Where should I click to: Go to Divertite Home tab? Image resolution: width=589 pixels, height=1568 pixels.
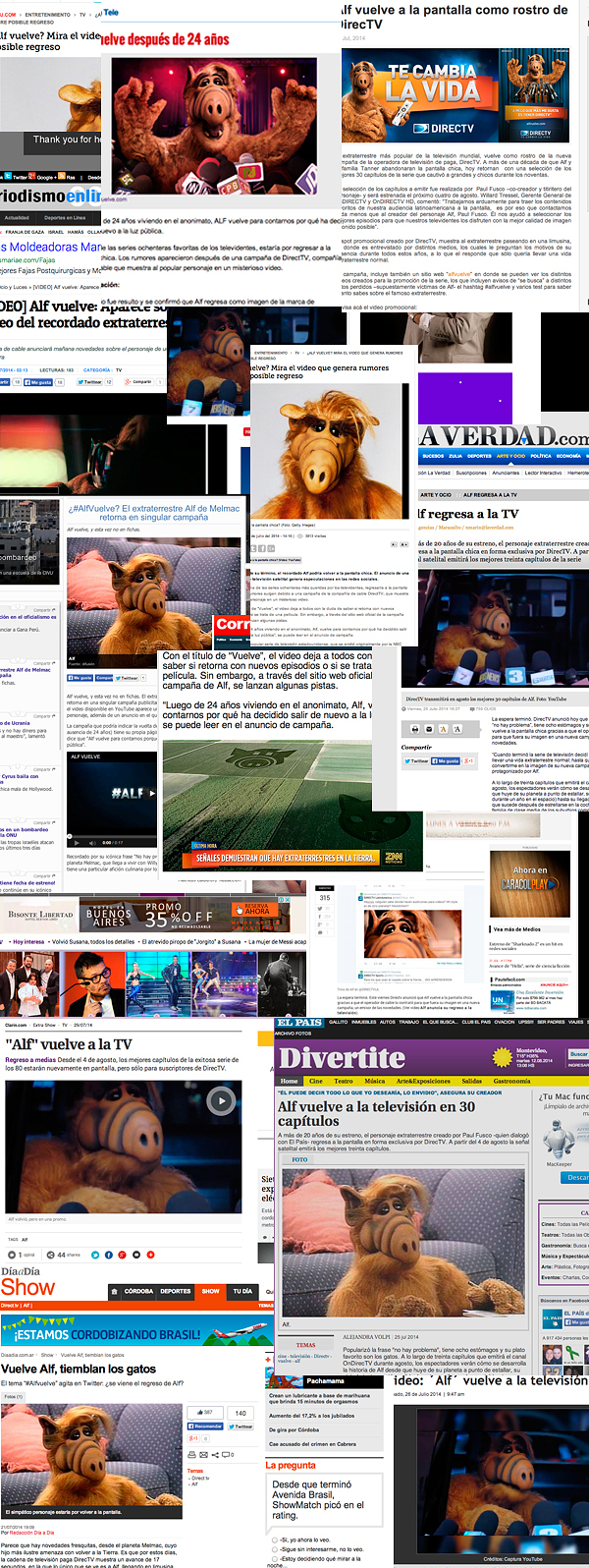pyautogui.click(x=290, y=1081)
